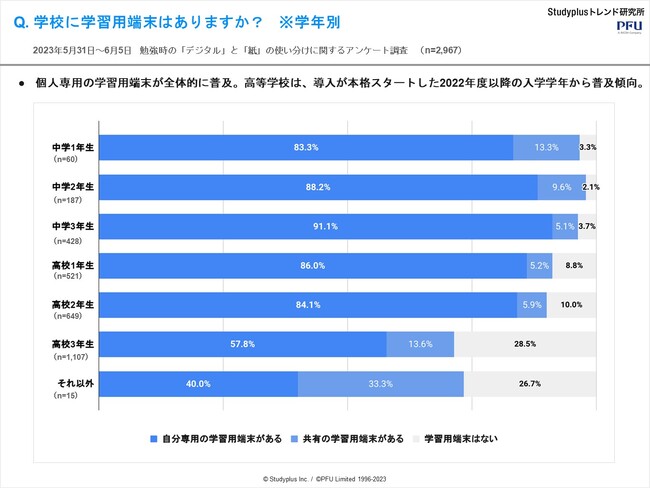Click the 88.2% bar segment for 中学2年生
The width and height of the screenshot is (650, 488).
(x=319, y=187)
